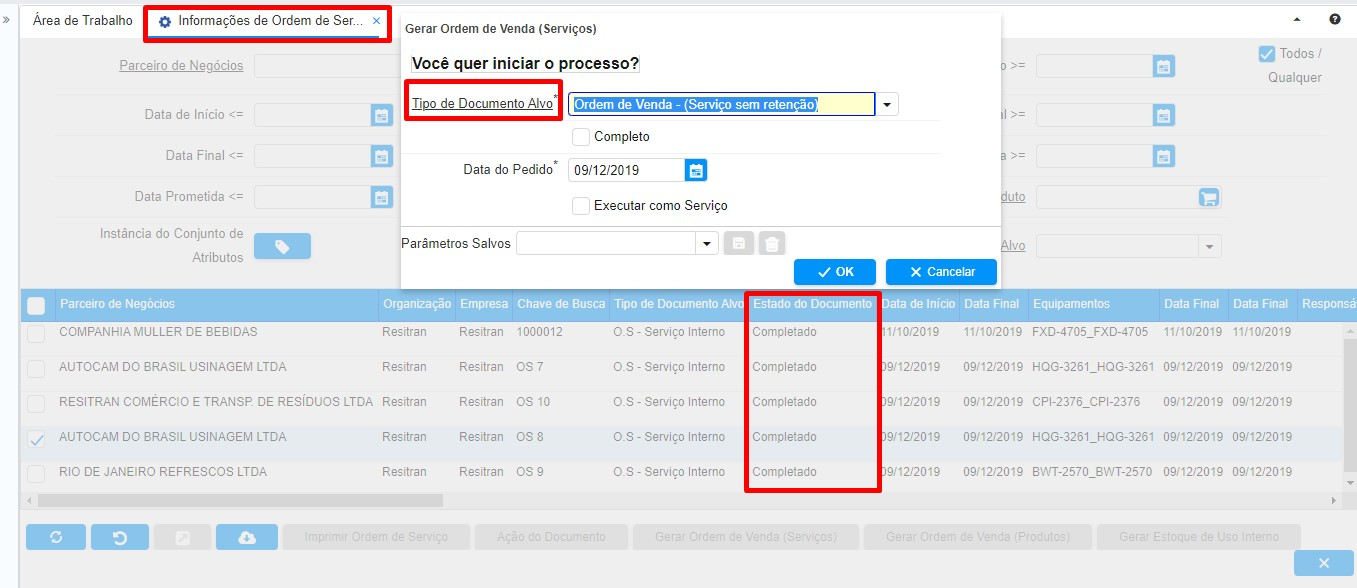Click the Cancelar button

point(941,272)
